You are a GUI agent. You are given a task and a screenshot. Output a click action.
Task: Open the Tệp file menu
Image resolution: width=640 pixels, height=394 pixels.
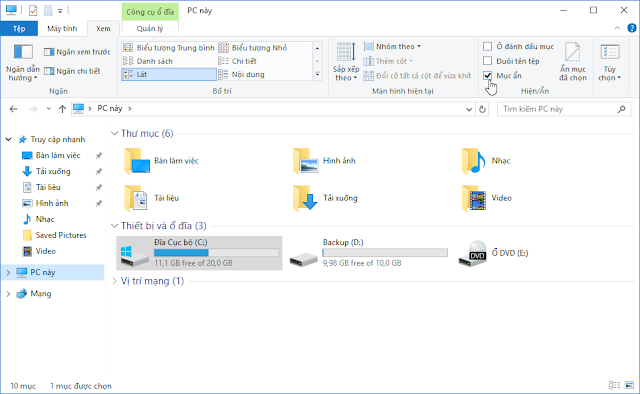point(19,29)
